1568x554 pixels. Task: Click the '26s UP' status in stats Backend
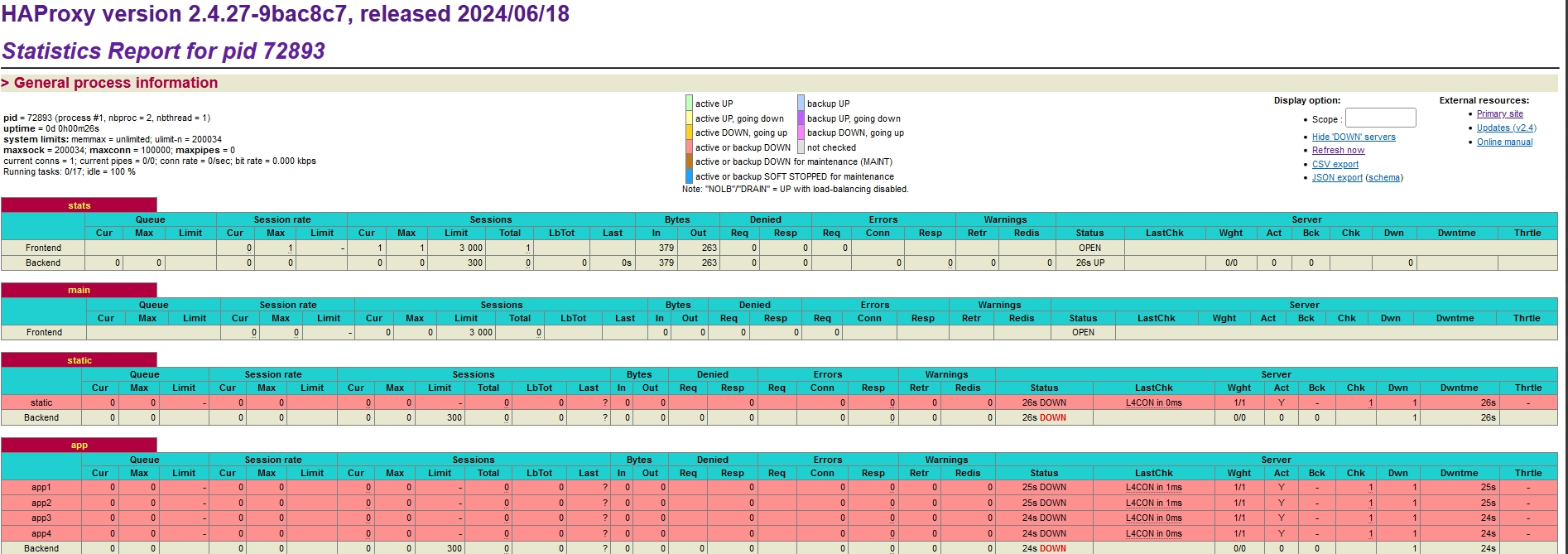(x=1089, y=263)
